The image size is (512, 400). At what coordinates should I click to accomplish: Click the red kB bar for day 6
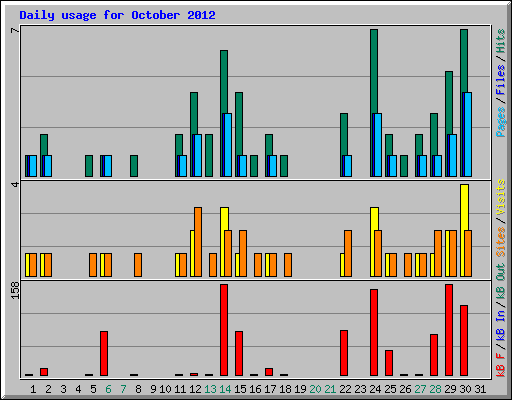104,353
